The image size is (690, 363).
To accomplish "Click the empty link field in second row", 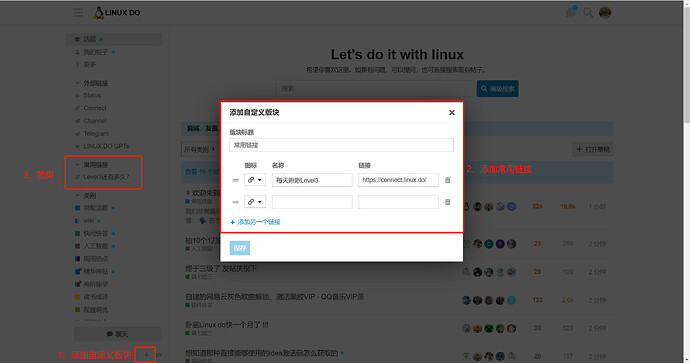I will point(398,202).
